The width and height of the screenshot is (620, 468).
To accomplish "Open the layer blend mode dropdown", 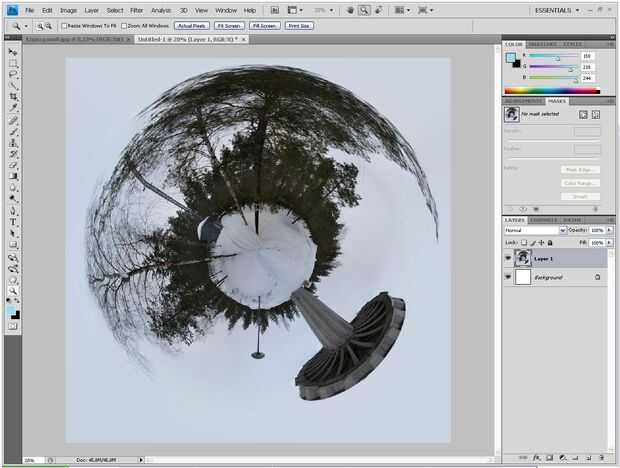I will click(535, 230).
